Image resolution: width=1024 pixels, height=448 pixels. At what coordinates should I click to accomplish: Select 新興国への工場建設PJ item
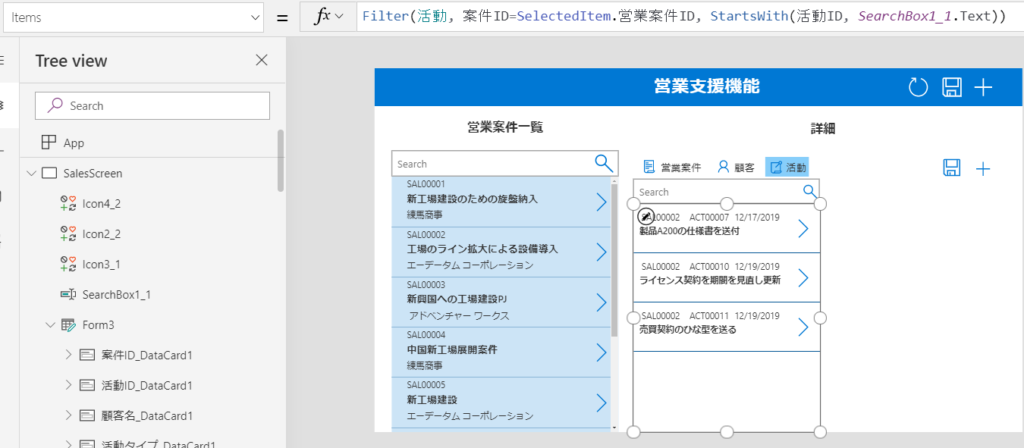pyautogui.click(x=456, y=299)
